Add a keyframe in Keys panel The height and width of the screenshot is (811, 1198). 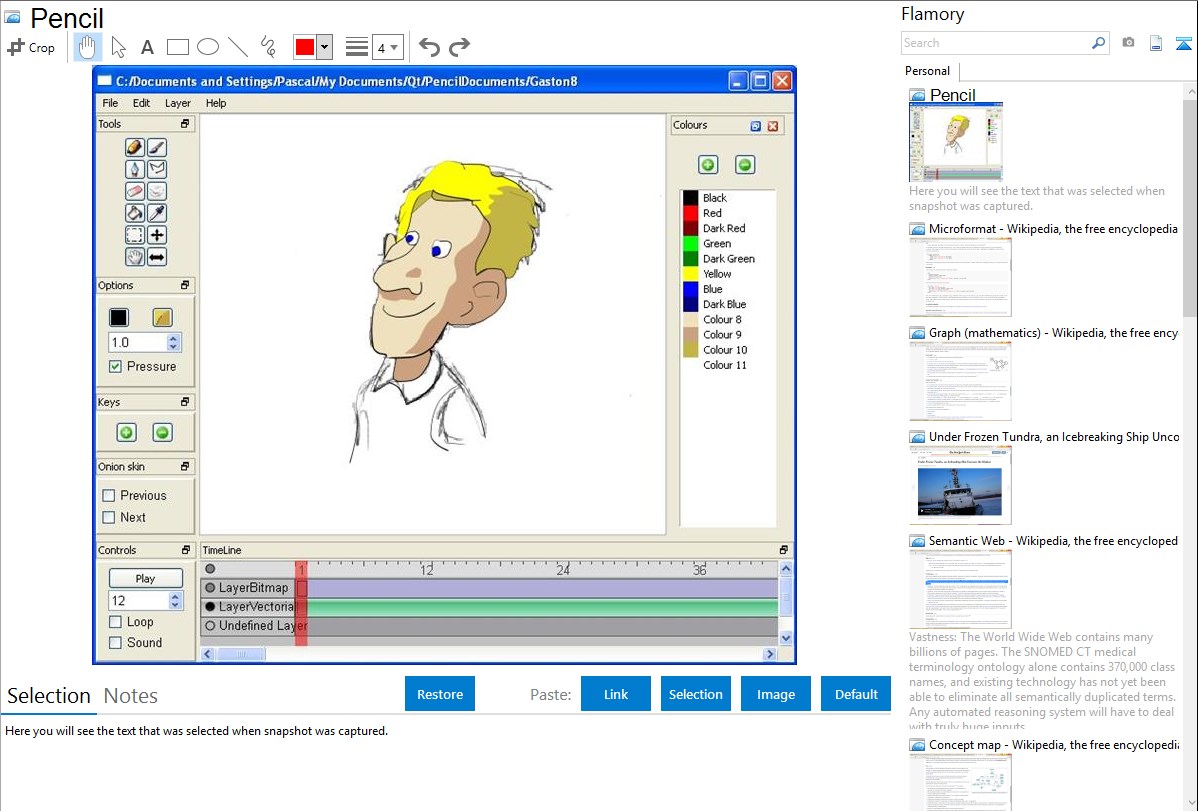tap(126, 433)
